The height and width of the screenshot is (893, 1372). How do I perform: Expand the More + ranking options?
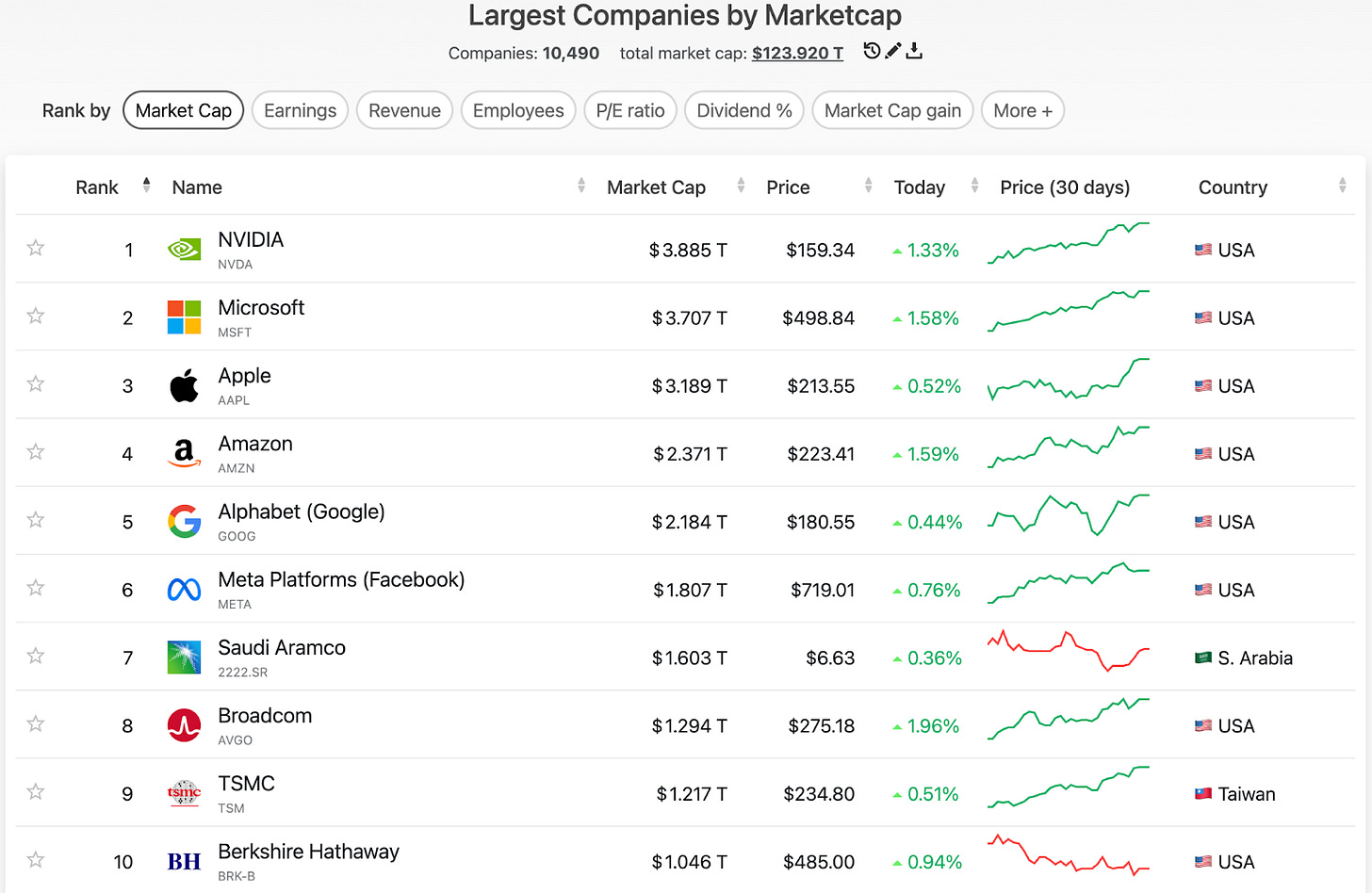pos(1022,110)
